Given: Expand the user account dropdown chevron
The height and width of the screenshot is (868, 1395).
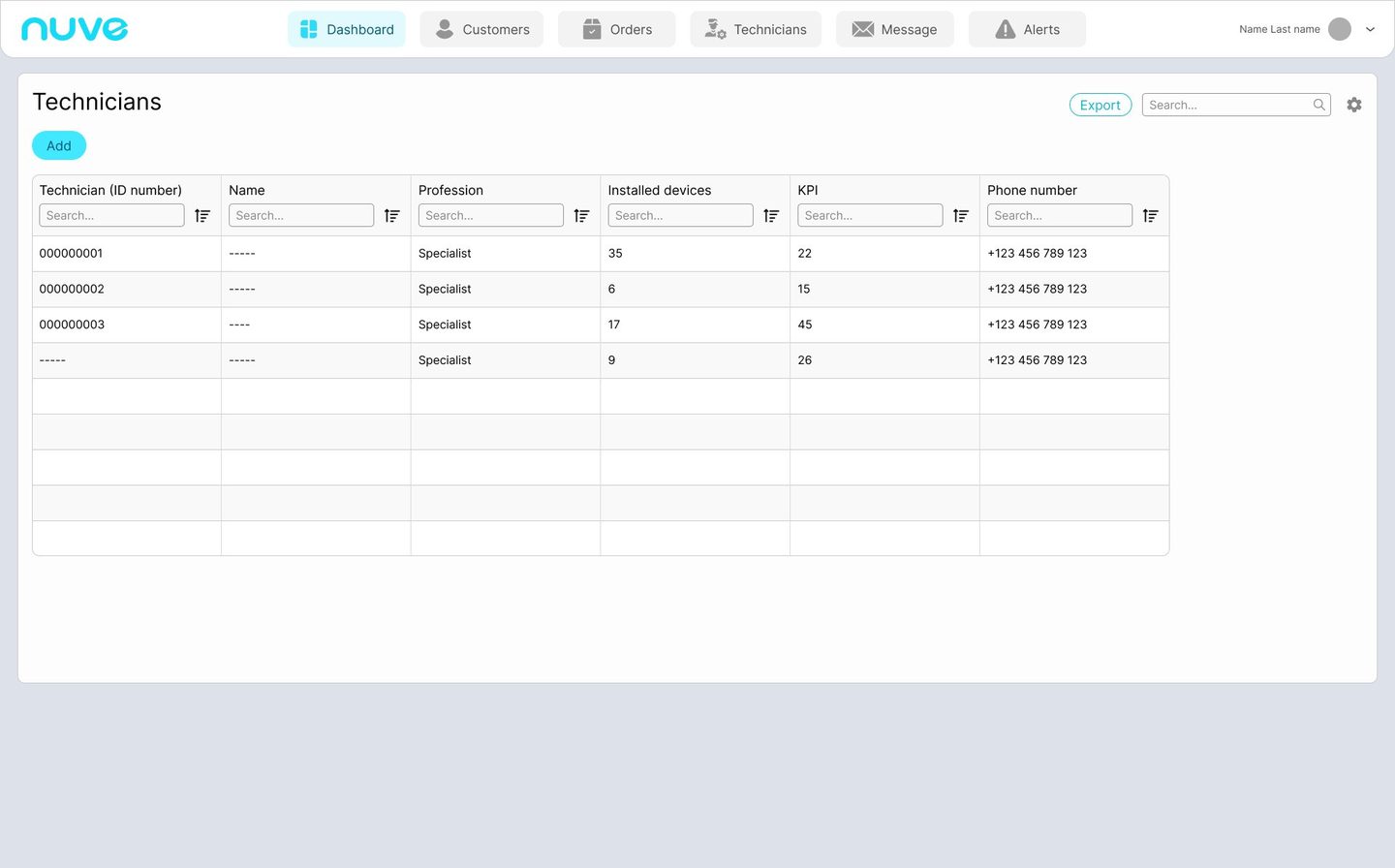Looking at the screenshot, I should click(x=1370, y=29).
